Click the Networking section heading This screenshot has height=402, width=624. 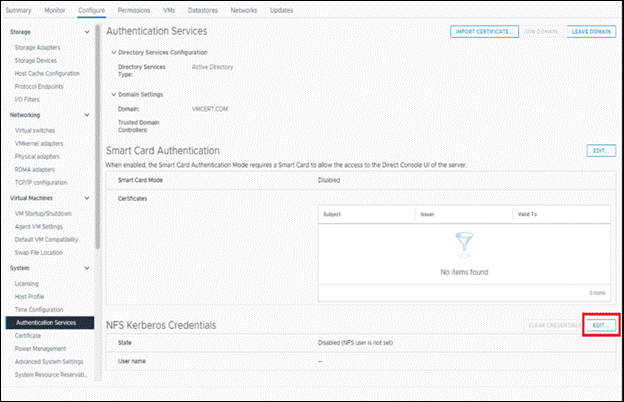(x=25, y=115)
